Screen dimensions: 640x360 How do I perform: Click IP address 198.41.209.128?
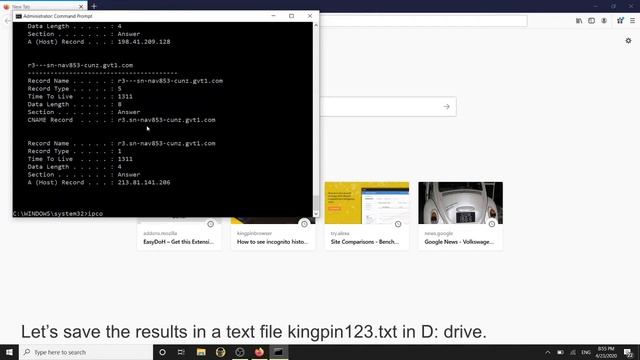144,42
